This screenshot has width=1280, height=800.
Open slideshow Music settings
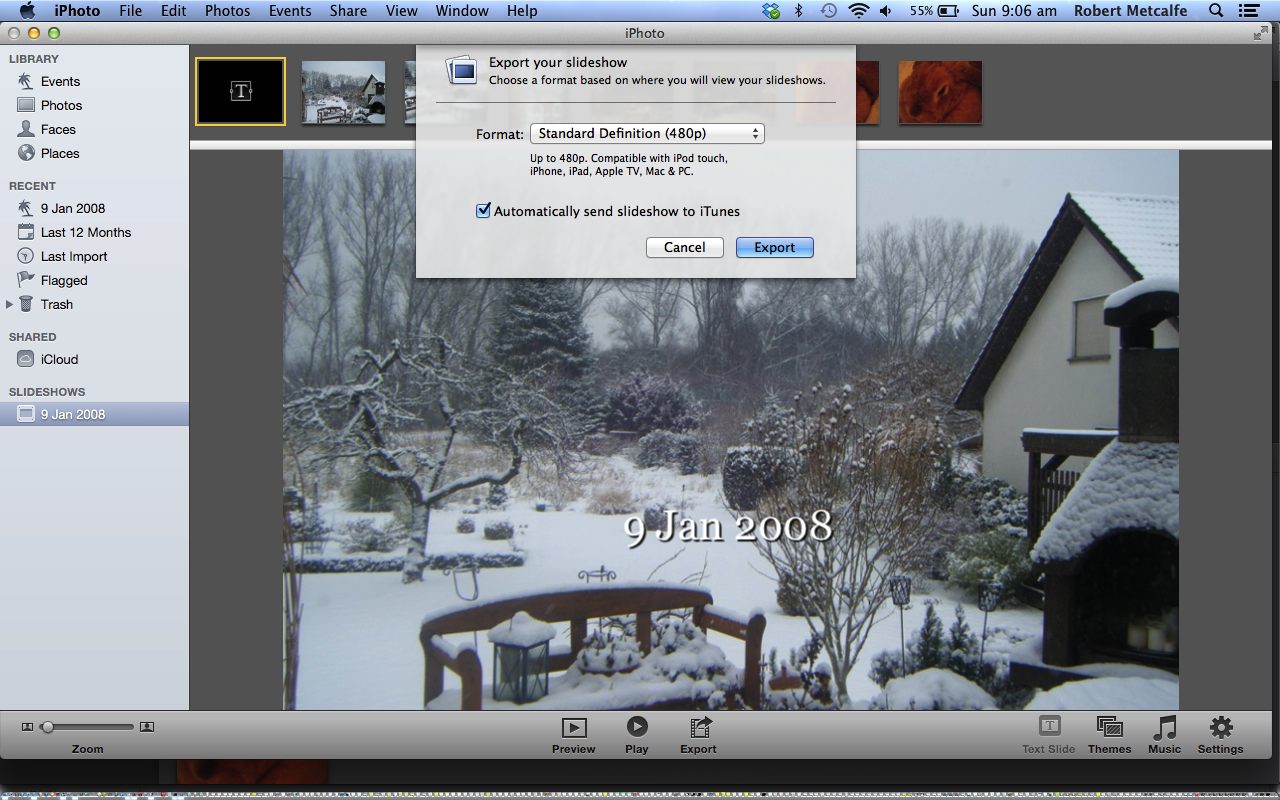point(1164,735)
